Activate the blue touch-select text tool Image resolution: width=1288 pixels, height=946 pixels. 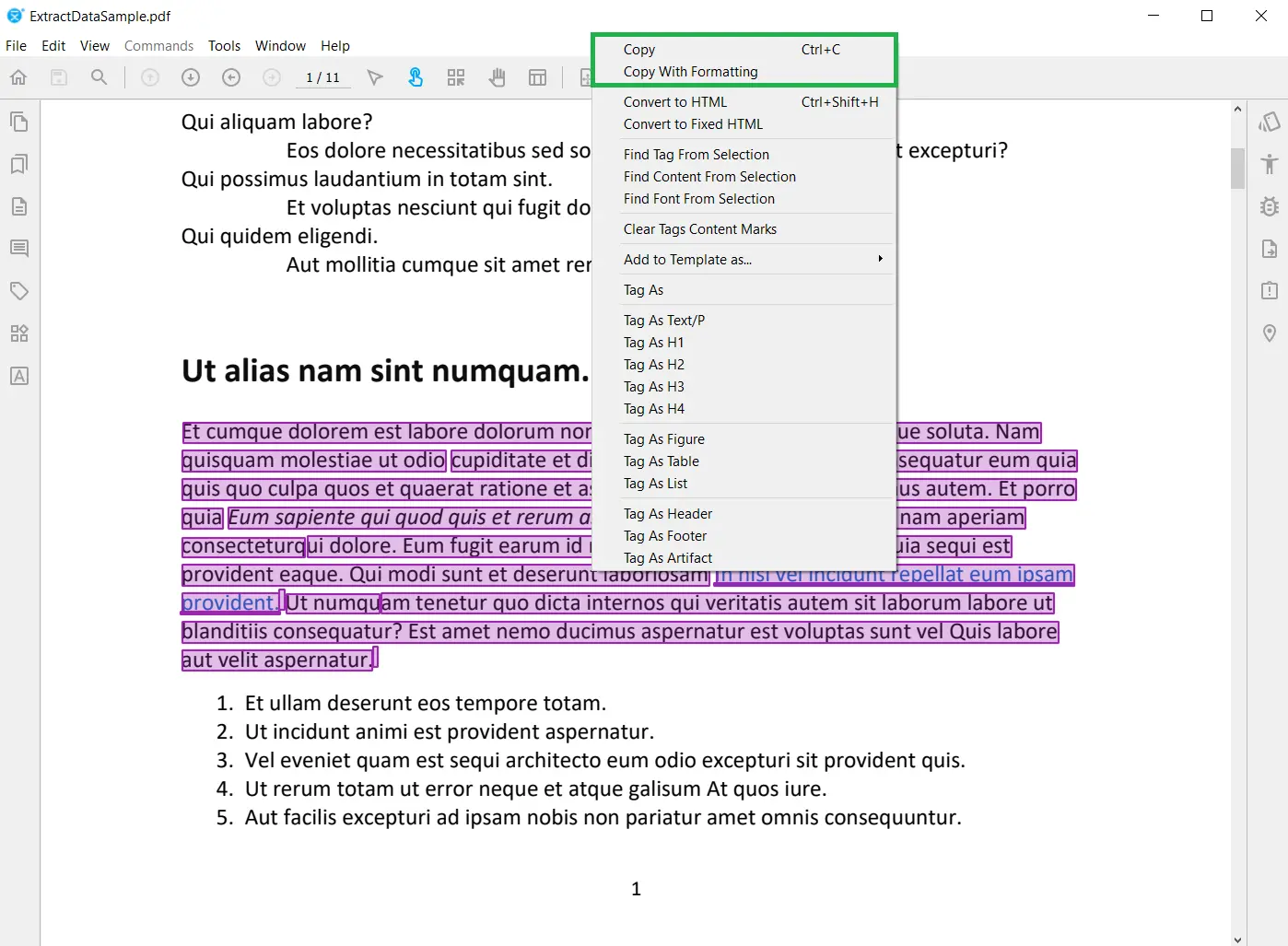point(416,77)
